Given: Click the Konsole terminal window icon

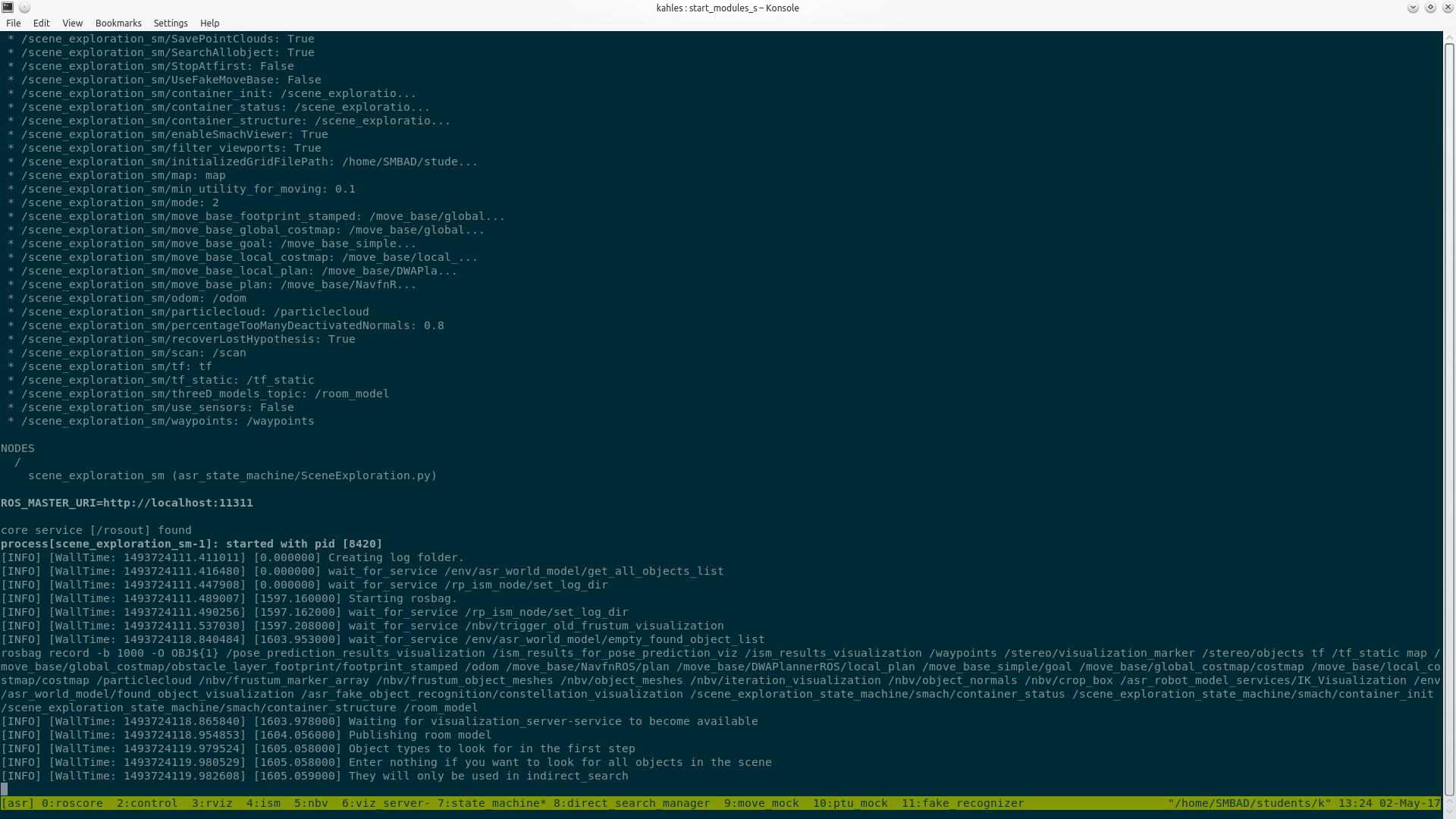Looking at the screenshot, I should [x=8, y=8].
